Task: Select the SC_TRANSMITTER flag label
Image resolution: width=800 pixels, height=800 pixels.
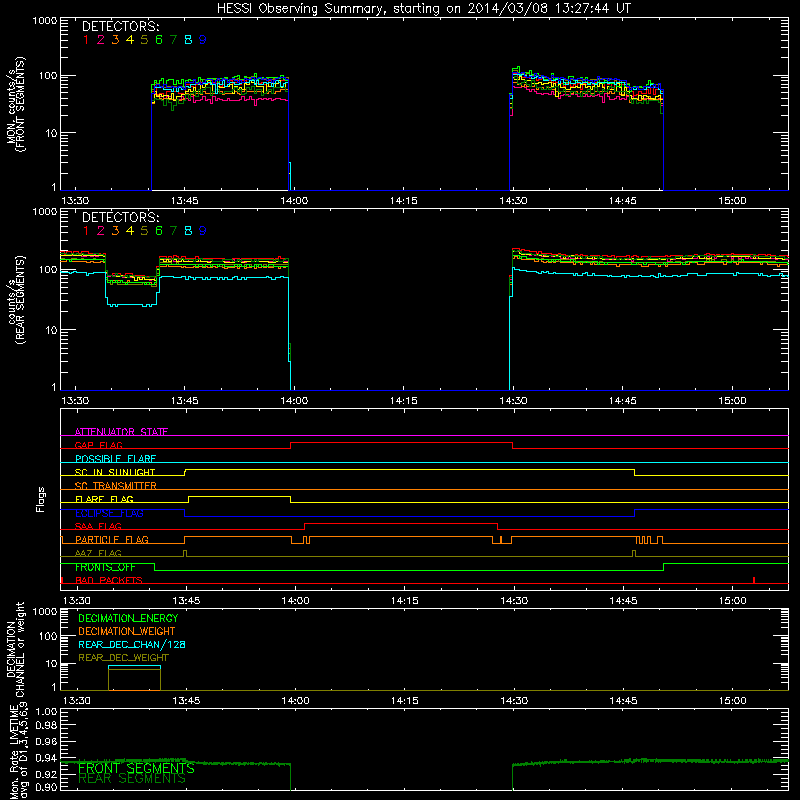Action: point(116,486)
